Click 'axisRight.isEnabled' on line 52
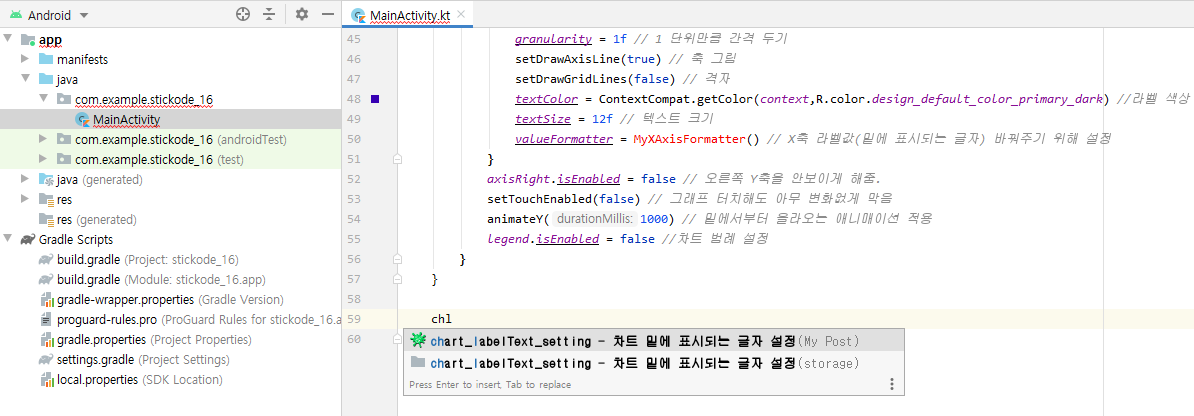Image resolution: width=1194 pixels, height=416 pixels. point(553,179)
